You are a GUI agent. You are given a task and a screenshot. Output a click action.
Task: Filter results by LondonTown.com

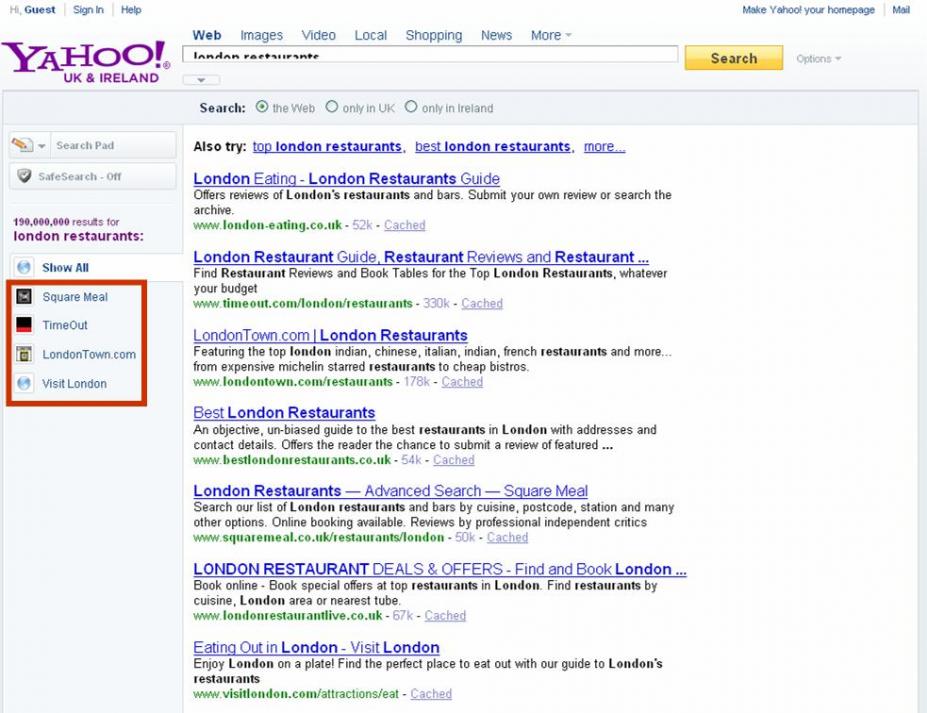[89, 354]
